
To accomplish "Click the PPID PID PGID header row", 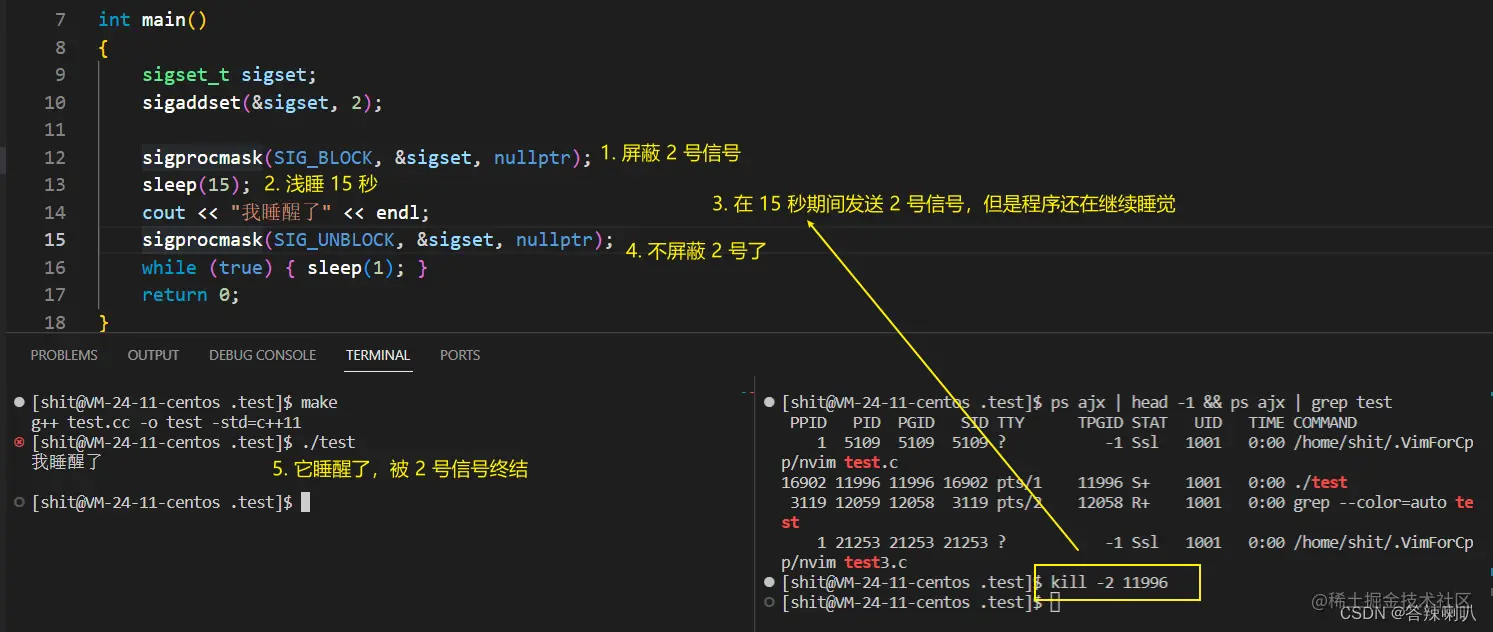I will [x=1073, y=422].
